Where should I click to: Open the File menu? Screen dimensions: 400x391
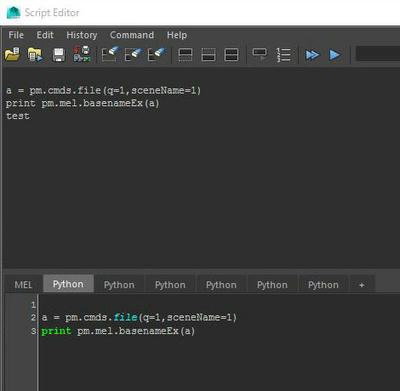pyautogui.click(x=16, y=35)
